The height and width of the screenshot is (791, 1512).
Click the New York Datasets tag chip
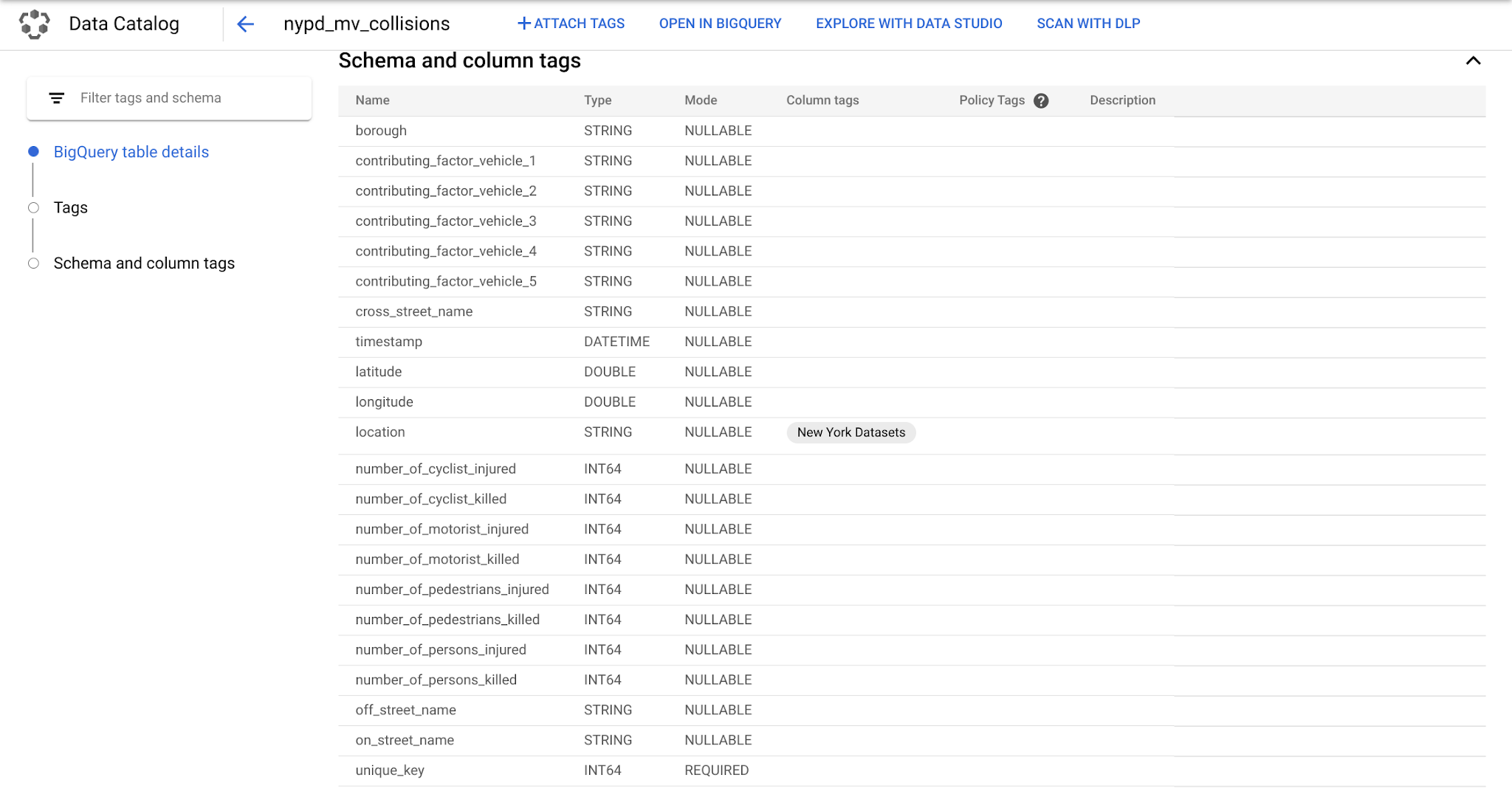(x=851, y=432)
